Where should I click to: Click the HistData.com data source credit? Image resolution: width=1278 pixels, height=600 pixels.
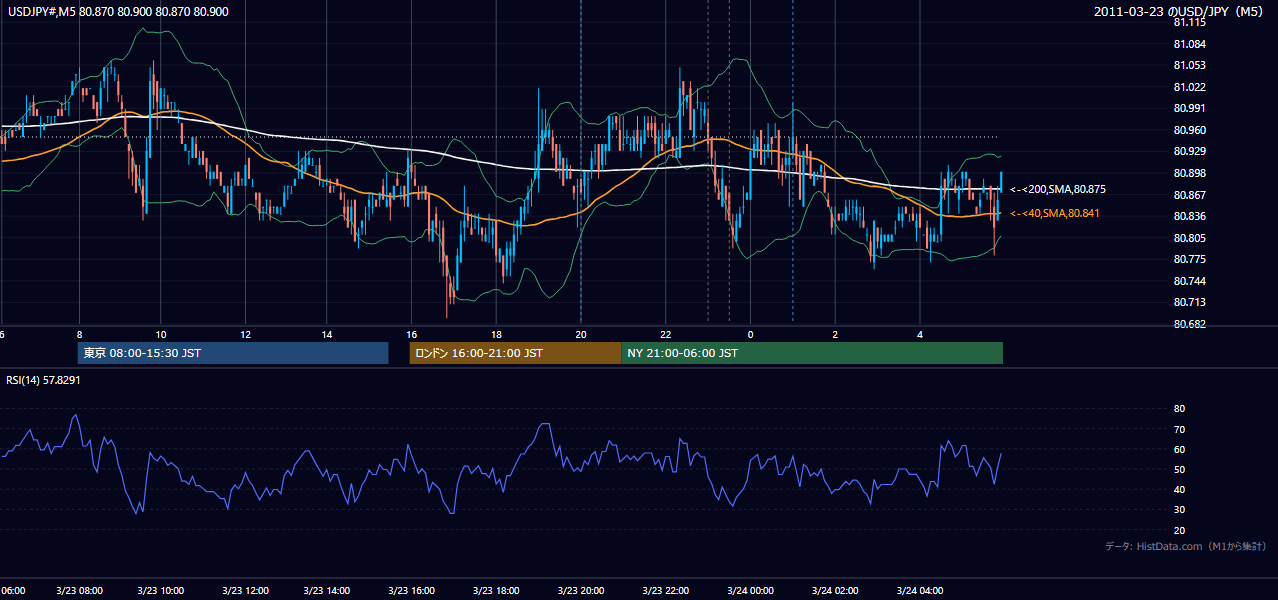click(x=1186, y=546)
